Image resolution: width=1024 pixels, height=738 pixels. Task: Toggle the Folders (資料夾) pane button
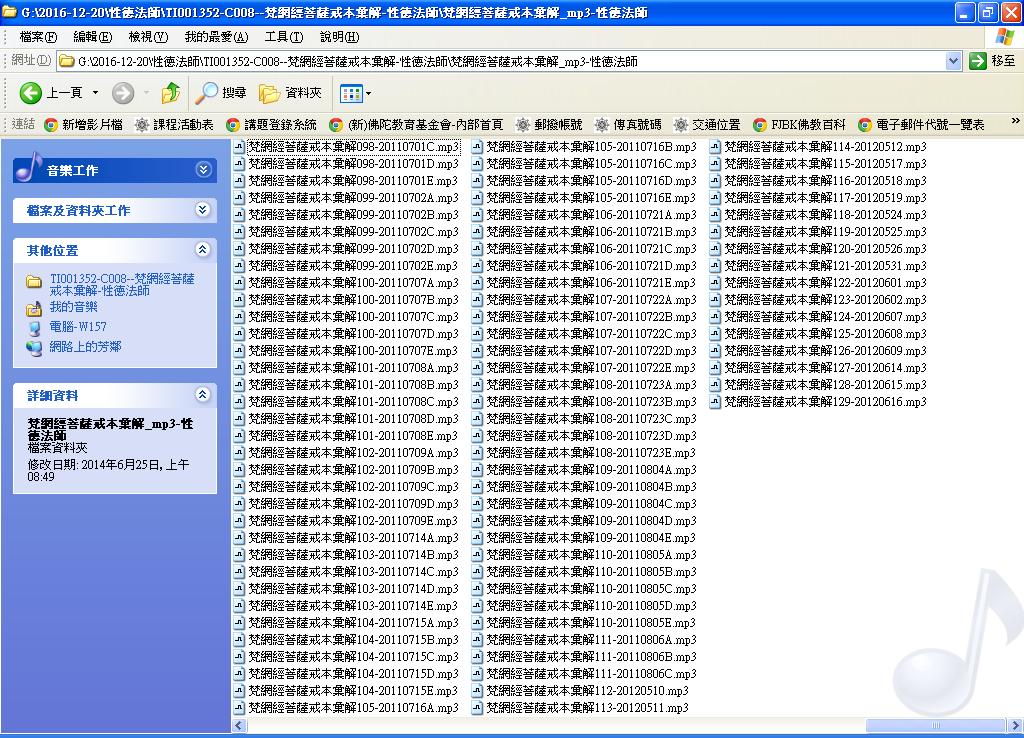[x=291, y=93]
